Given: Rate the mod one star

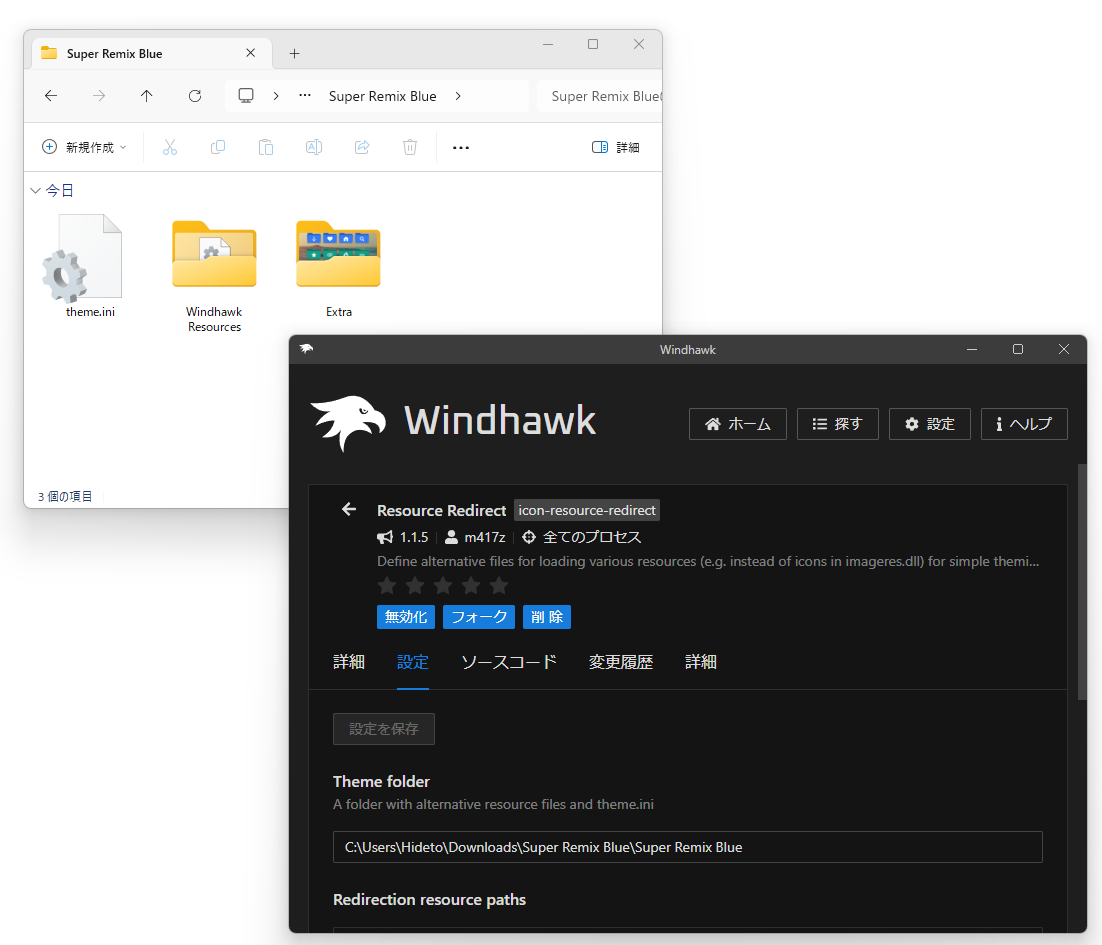Looking at the screenshot, I should tap(387, 585).
